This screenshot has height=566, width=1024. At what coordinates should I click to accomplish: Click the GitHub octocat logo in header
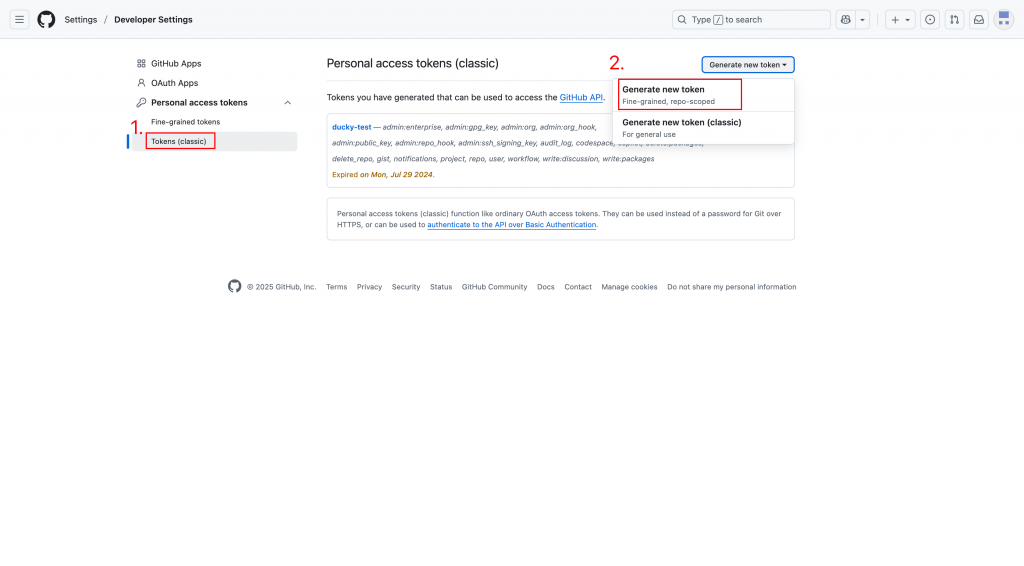pos(46,20)
